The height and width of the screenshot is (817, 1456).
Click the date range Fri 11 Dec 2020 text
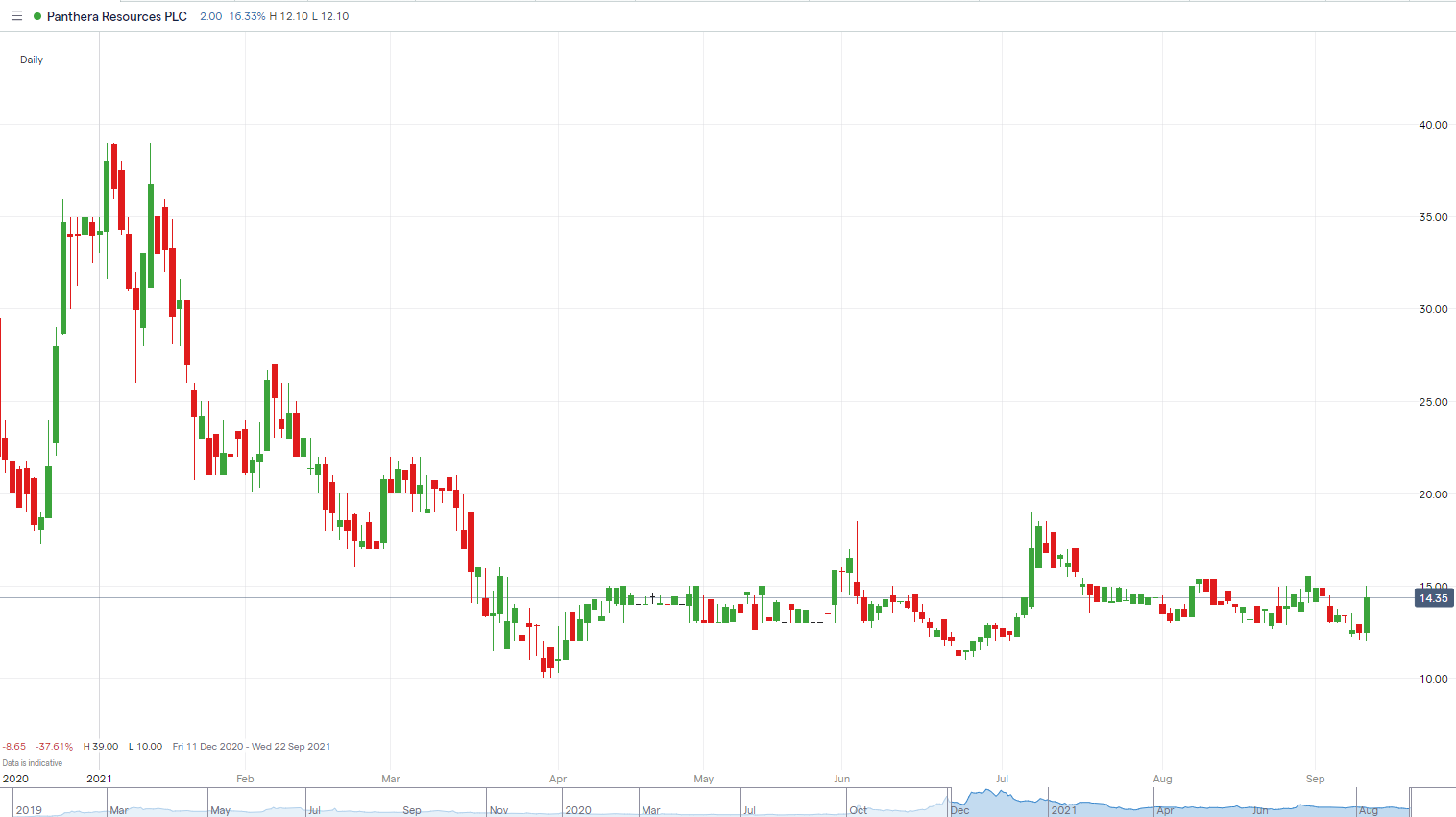coord(252,746)
